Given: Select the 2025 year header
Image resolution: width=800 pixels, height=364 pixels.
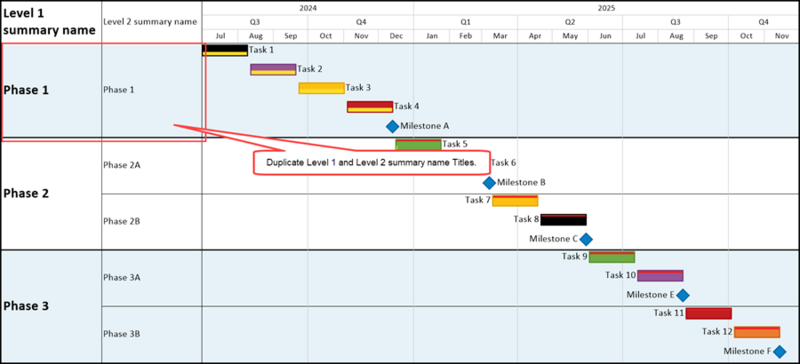Looking at the screenshot, I should click(607, 8).
